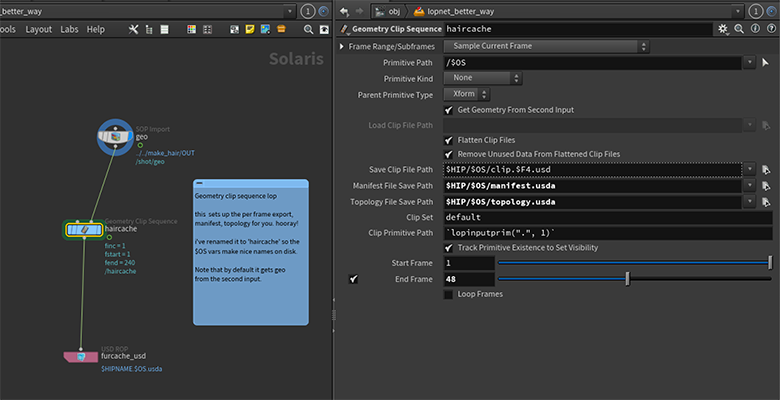Open the parameter gear settings menu
This screenshot has height=400, width=780.
[723, 29]
